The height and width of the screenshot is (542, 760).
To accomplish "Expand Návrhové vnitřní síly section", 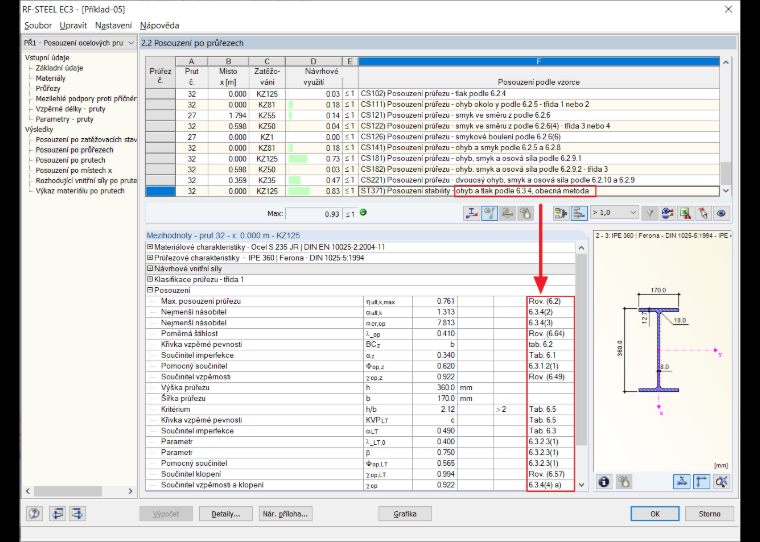I will (150, 268).
